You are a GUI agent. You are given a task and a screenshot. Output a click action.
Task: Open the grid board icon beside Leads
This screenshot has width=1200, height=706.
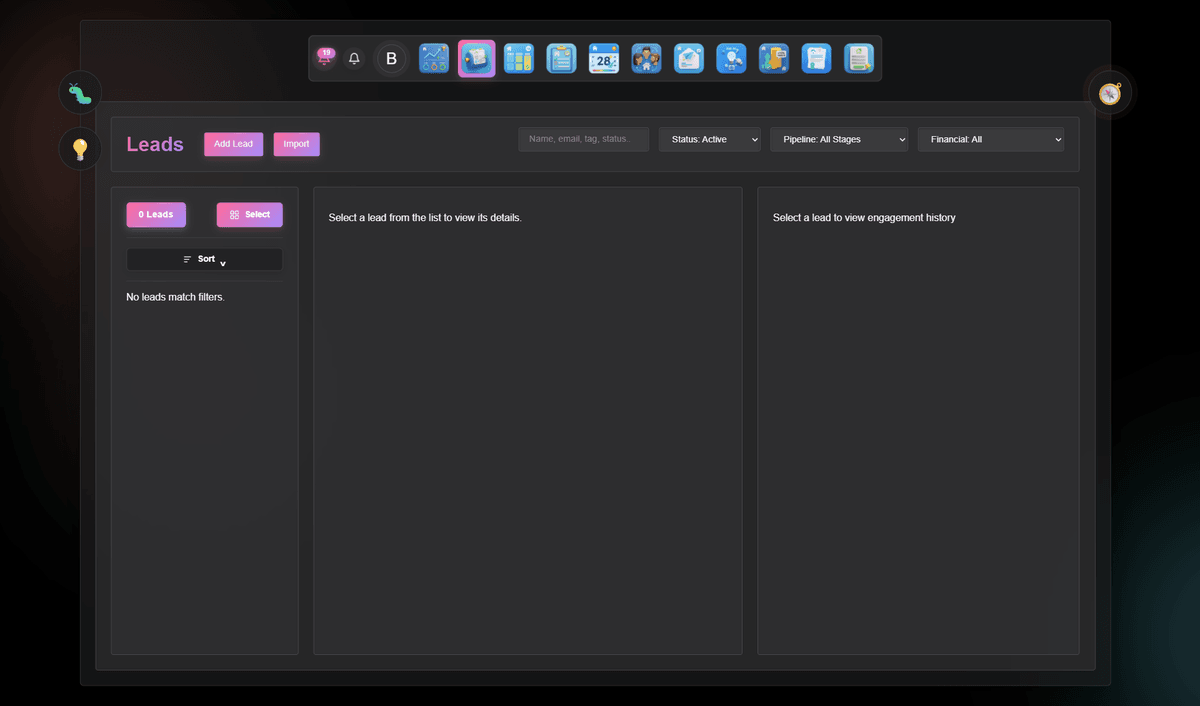pos(519,58)
